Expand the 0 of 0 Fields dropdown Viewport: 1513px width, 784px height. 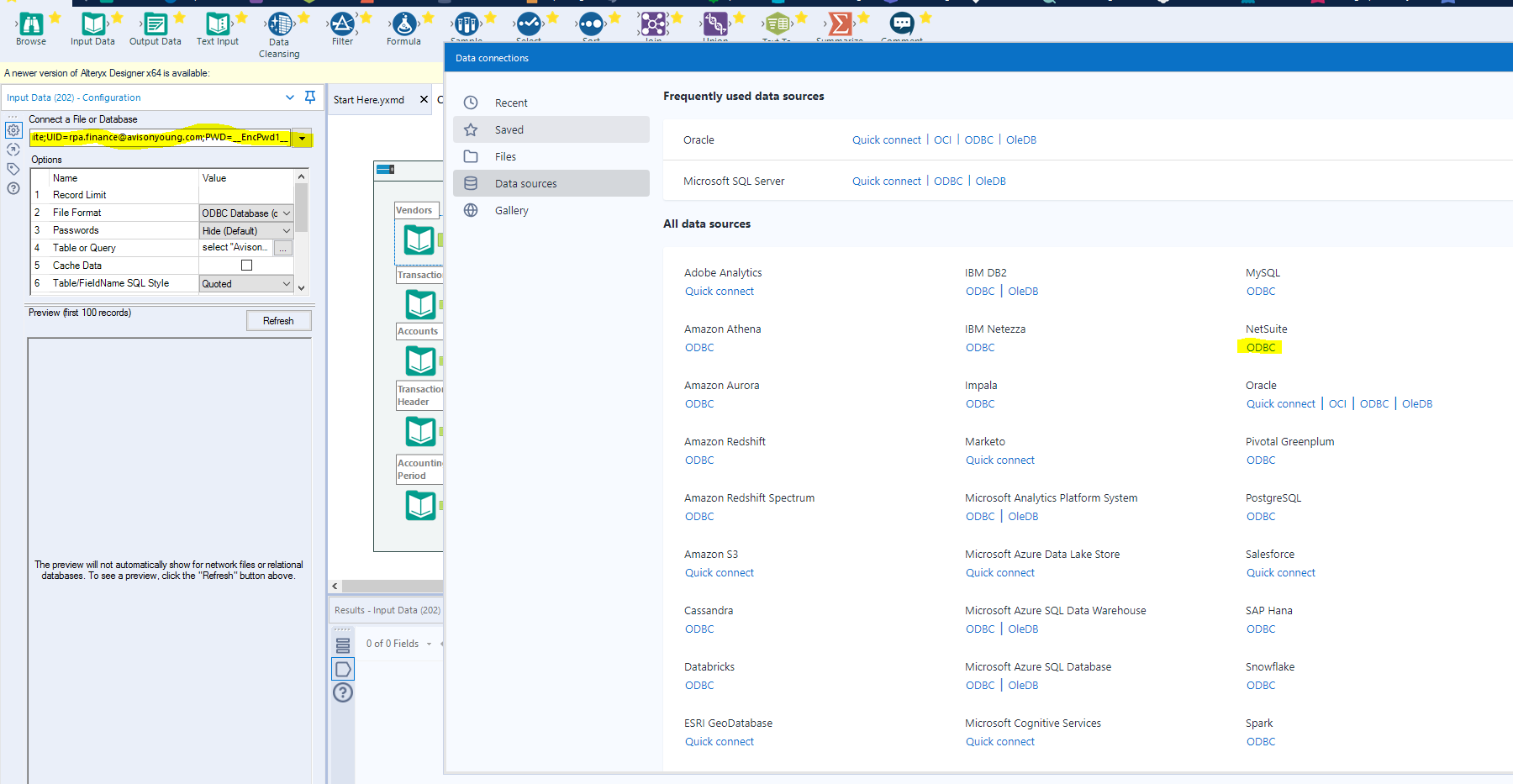click(x=429, y=645)
